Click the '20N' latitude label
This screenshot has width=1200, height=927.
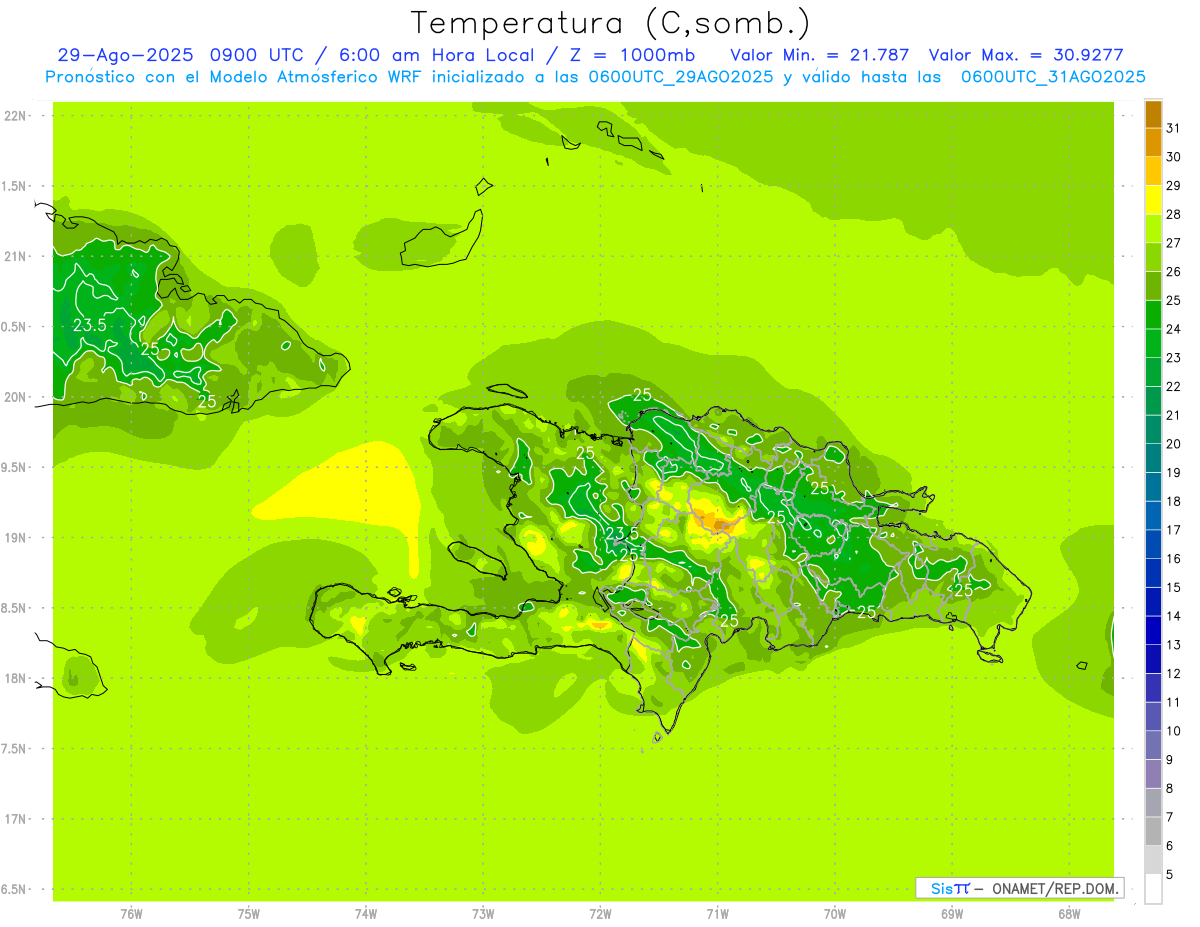click(x=14, y=397)
